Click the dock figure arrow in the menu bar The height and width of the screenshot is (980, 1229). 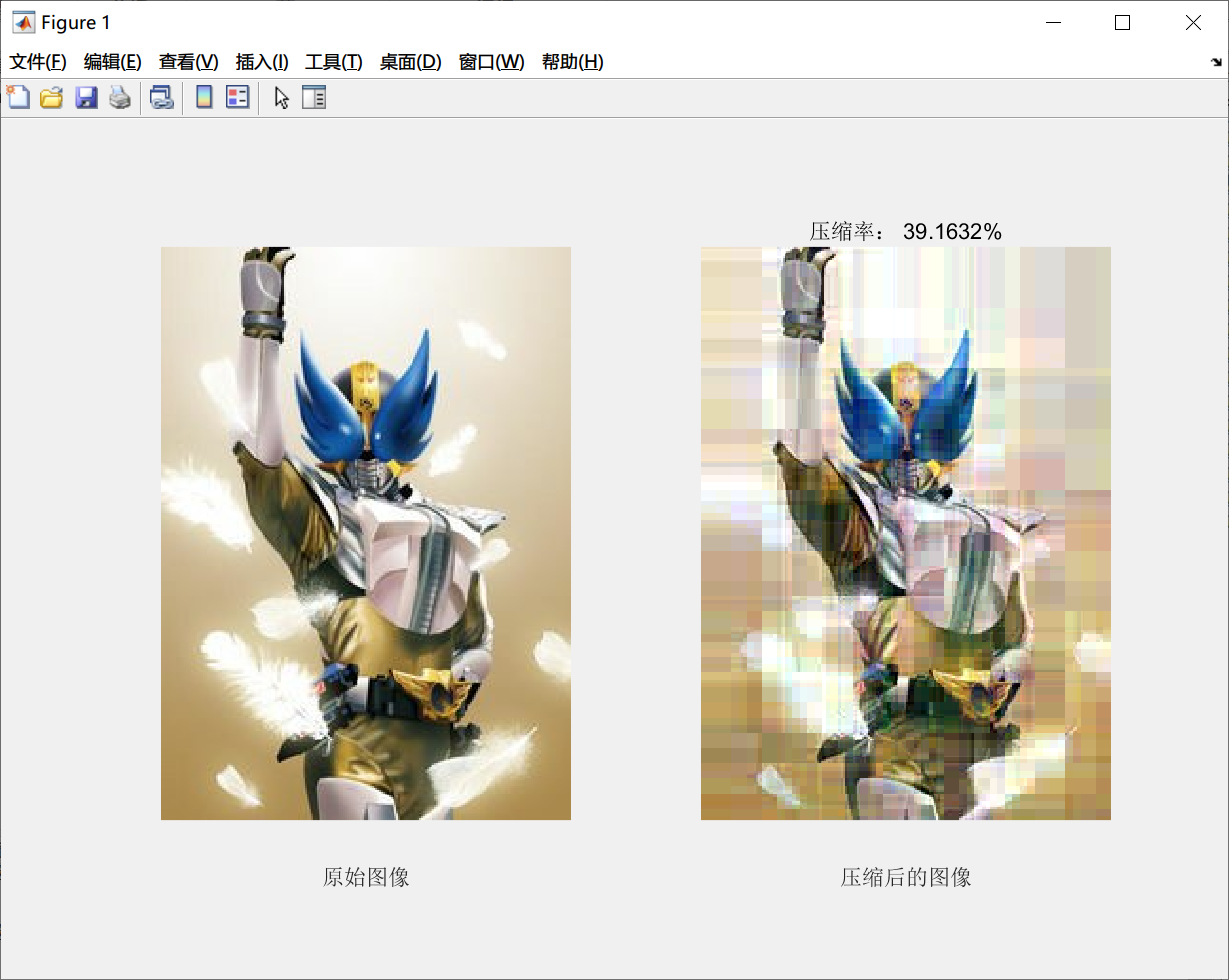(1215, 62)
